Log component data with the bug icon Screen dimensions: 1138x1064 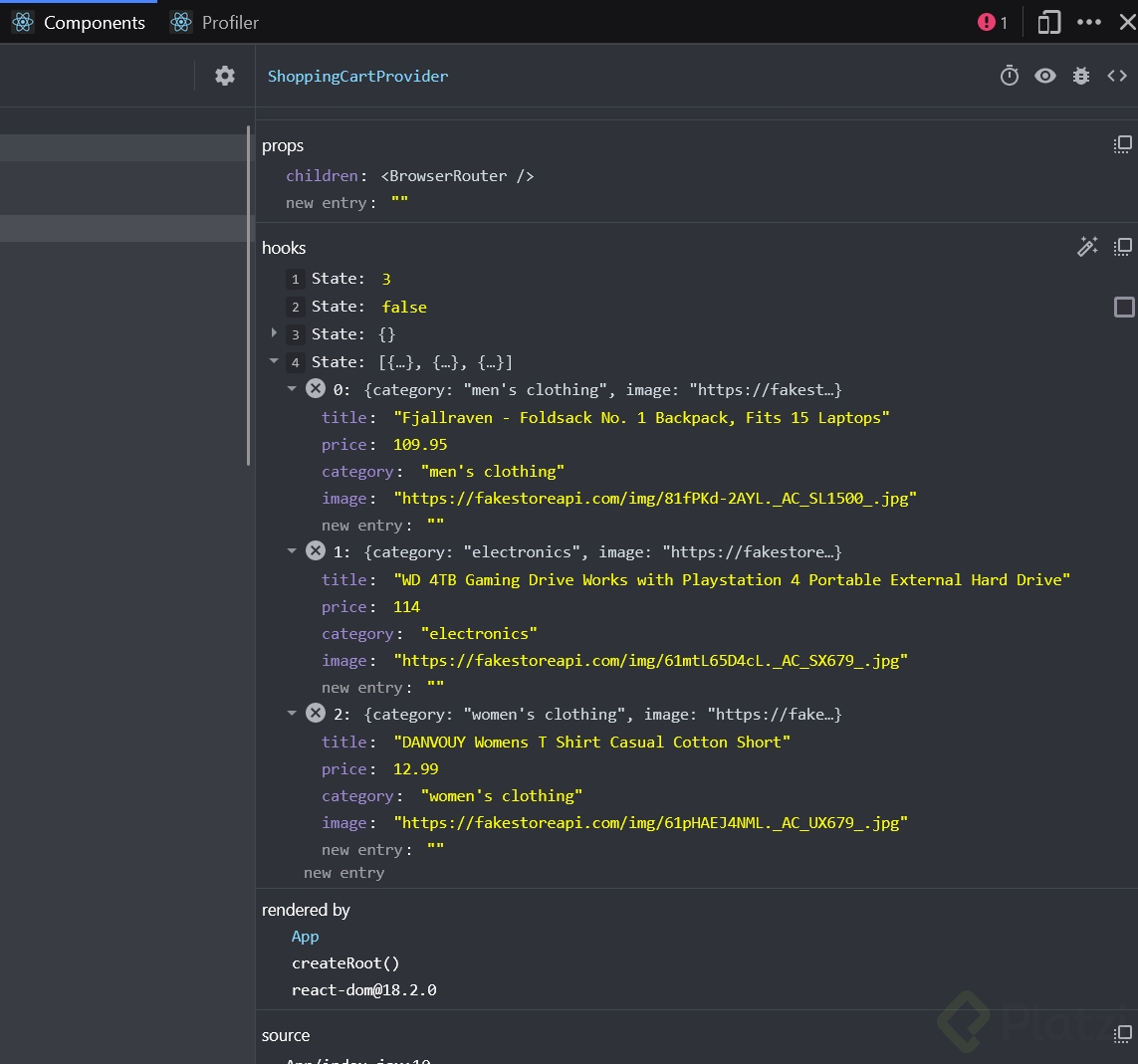tap(1081, 76)
